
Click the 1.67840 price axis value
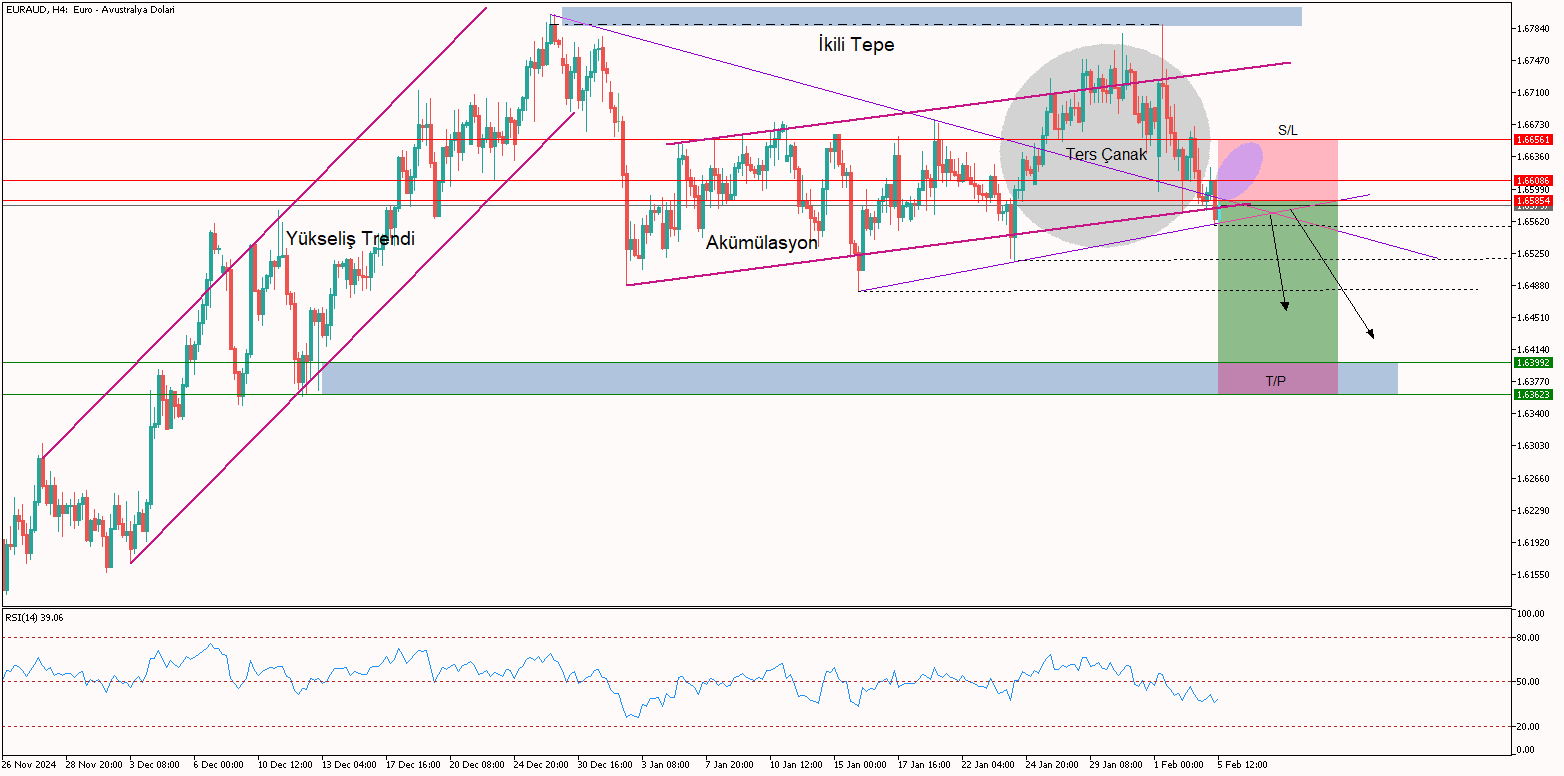pyautogui.click(x=1533, y=28)
